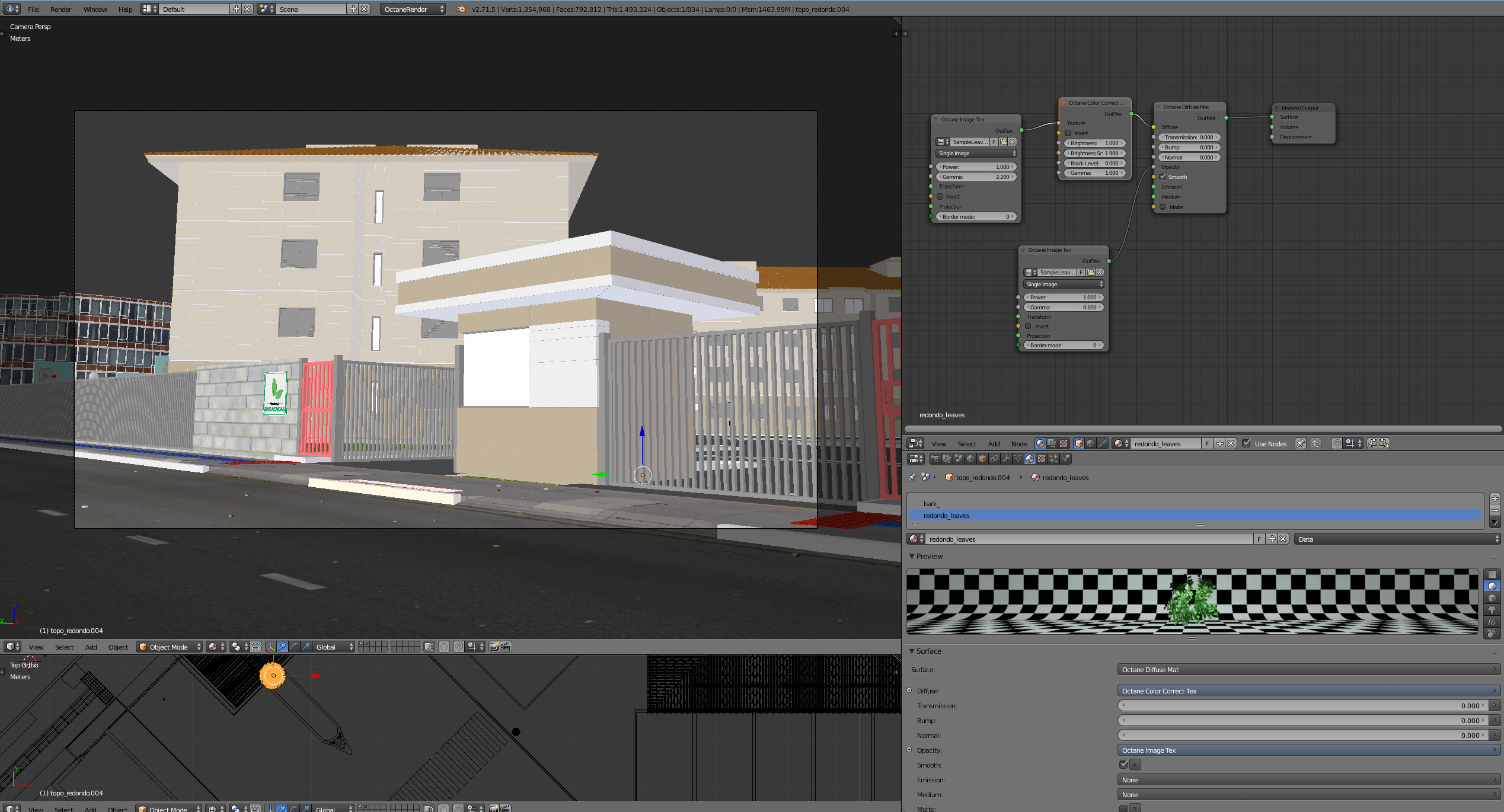Open the Render menu
Image resolution: width=1504 pixels, height=812 pixels.
[60, 9]
